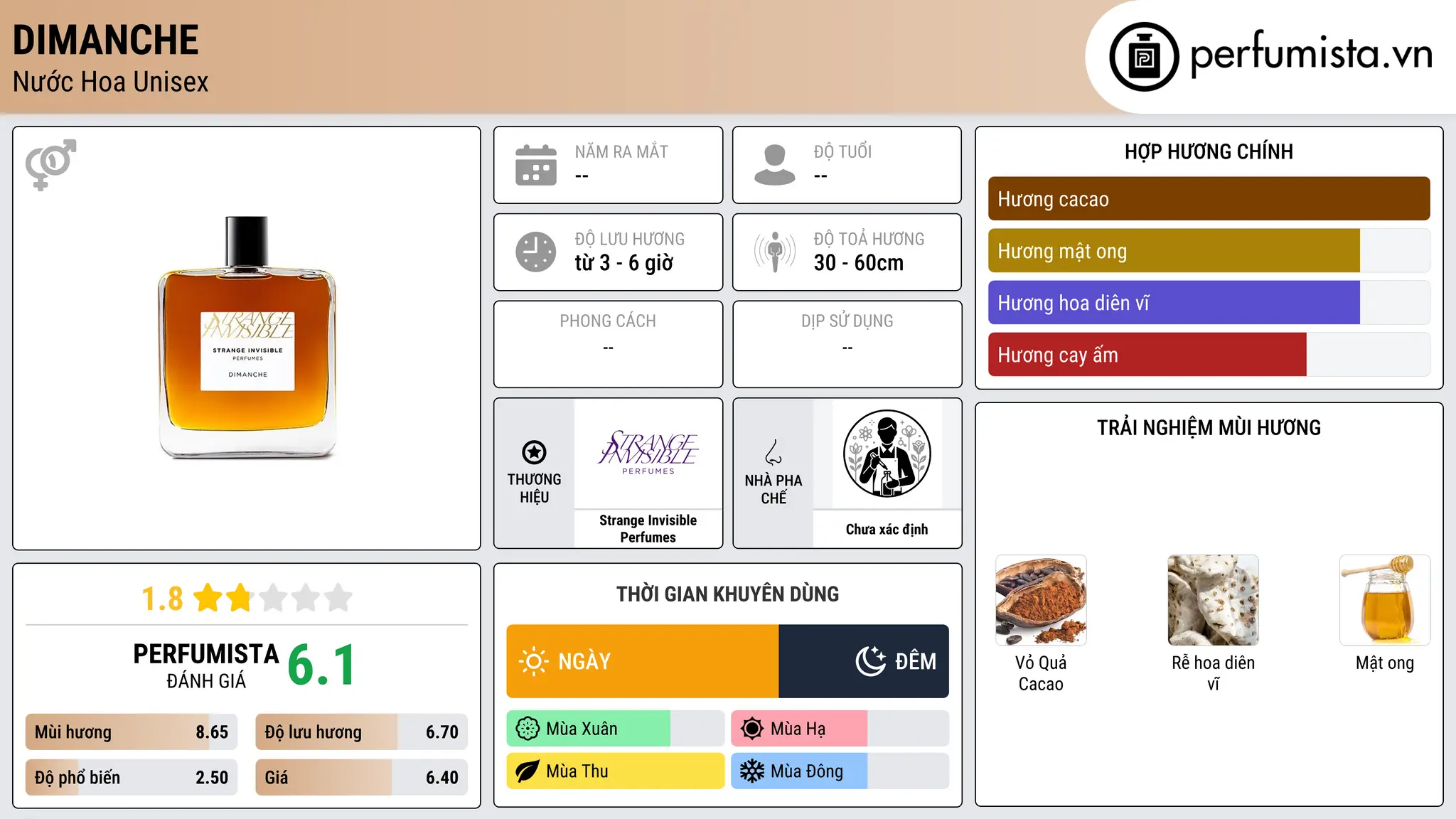Screen dimensions: 1456x819
Task: Click the DIMANCHE title text
Action: (106, 40)
